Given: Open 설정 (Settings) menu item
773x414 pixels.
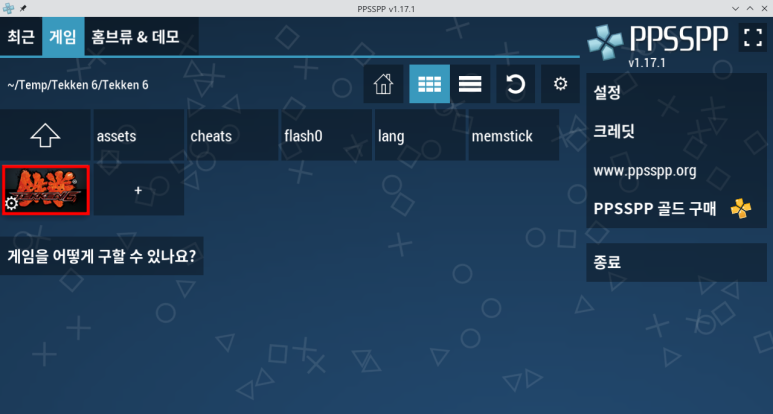Looking at the screenshot, I should coord(676,92).
